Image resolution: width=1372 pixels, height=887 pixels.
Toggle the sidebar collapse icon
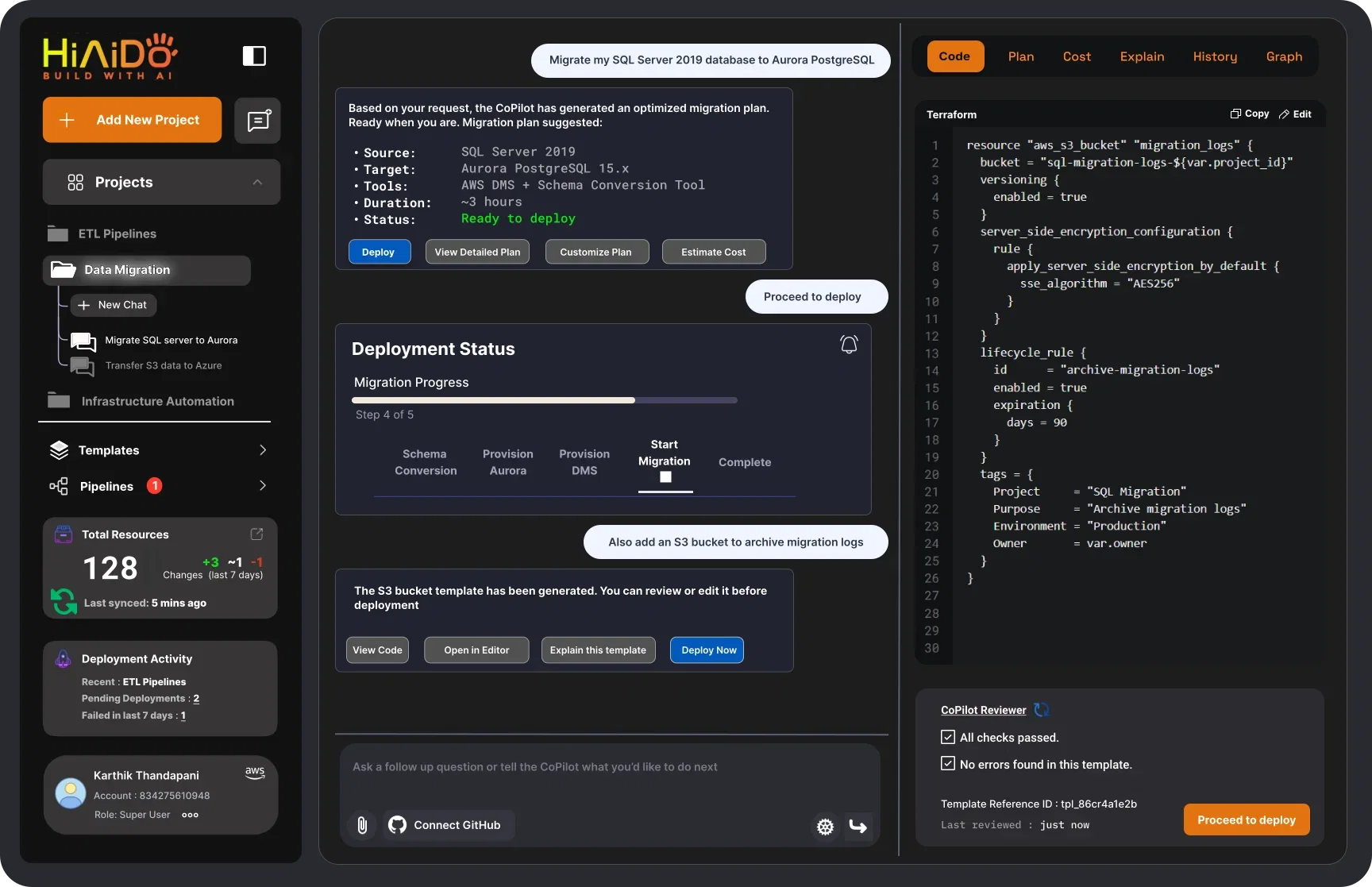click(x=254, y=56)
